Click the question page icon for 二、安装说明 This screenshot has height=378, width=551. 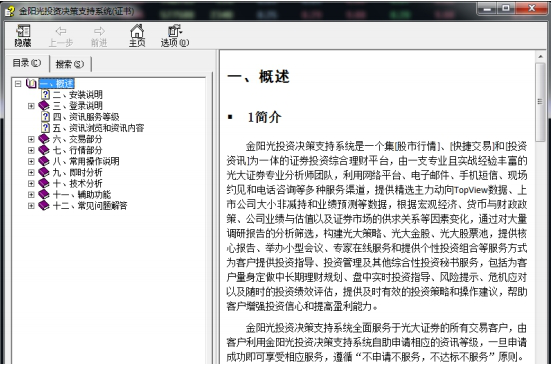click(45, 94)
